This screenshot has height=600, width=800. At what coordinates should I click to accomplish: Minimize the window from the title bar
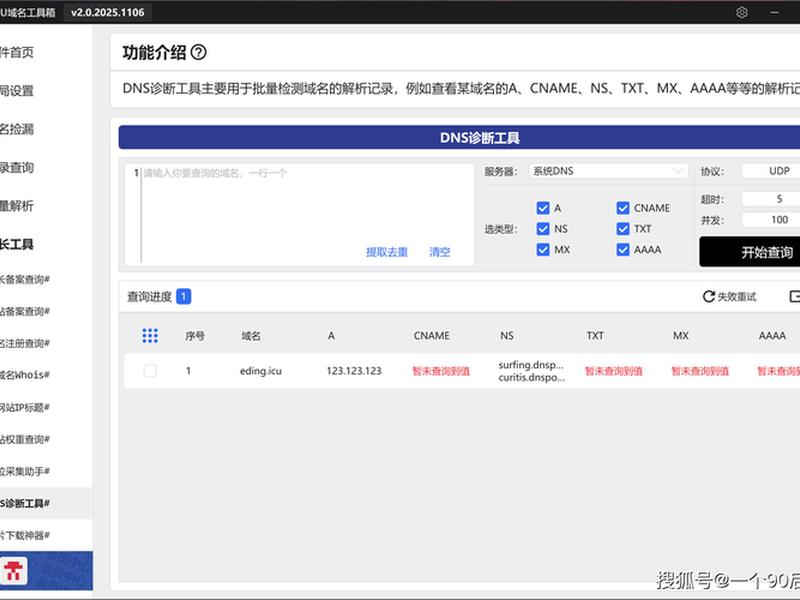(774, 12)
